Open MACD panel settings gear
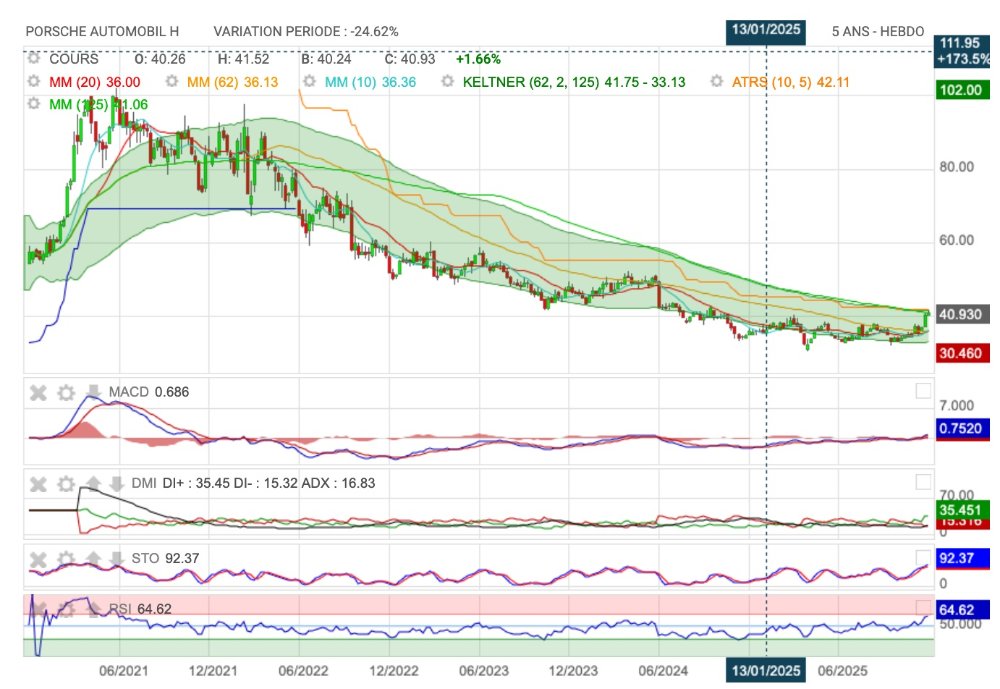This screenshot has width=1000, height=689. tap(66, 392)
